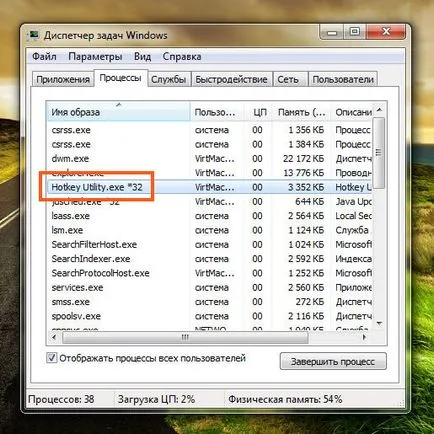This screenshot has width=434, height=434.
Task: Click the horizontal scrollbar thumb
Action: pyautogui.click(x=185, y=337)
